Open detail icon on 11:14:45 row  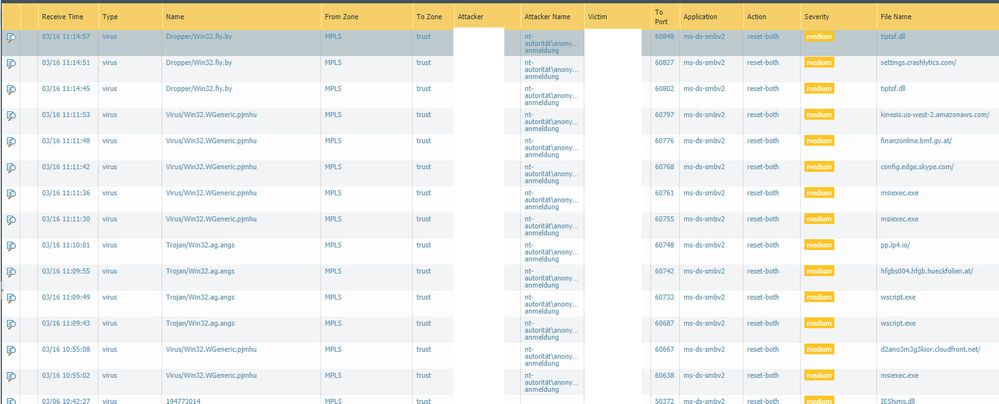11,89
